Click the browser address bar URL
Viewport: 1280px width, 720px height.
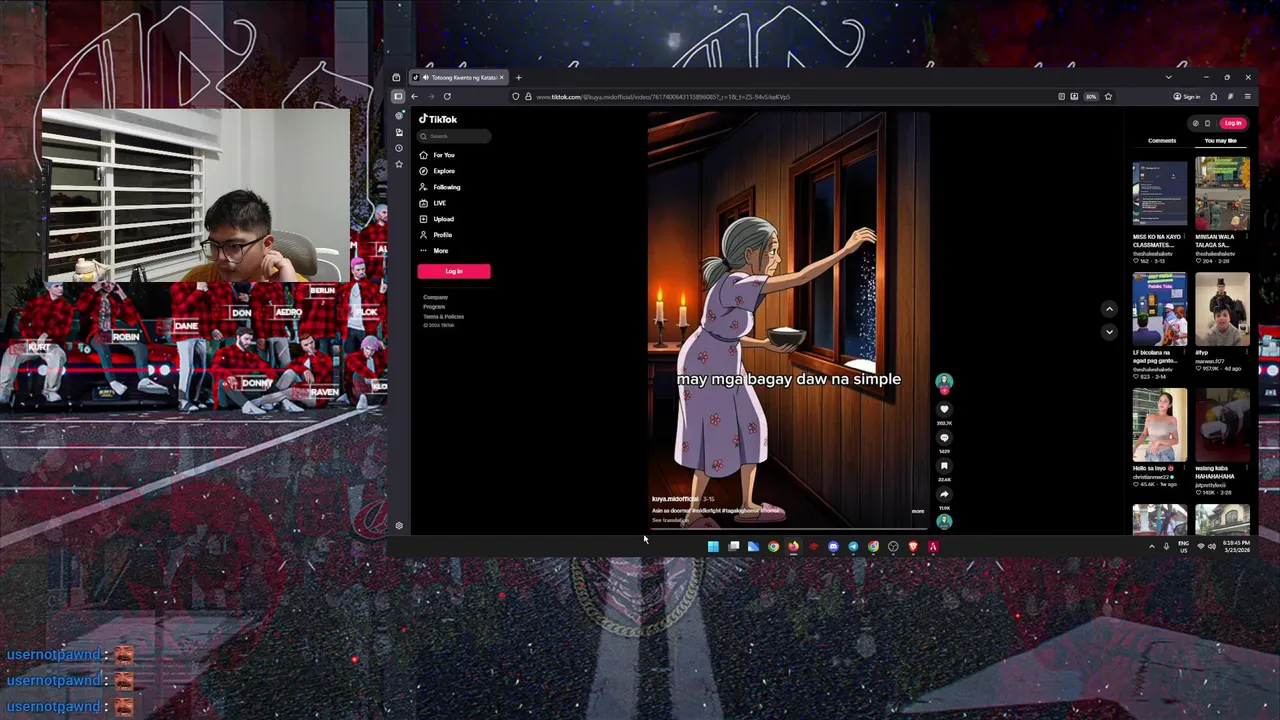pyautogui.click(x=663, y=97)
